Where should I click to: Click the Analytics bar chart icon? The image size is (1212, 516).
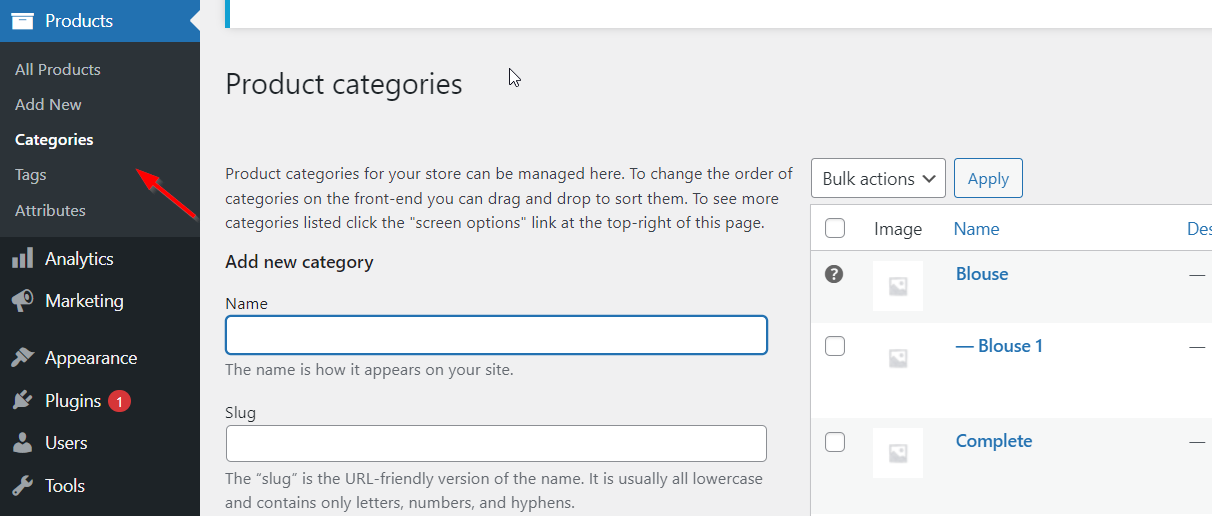pyautogui.click(x=22, y=259)
